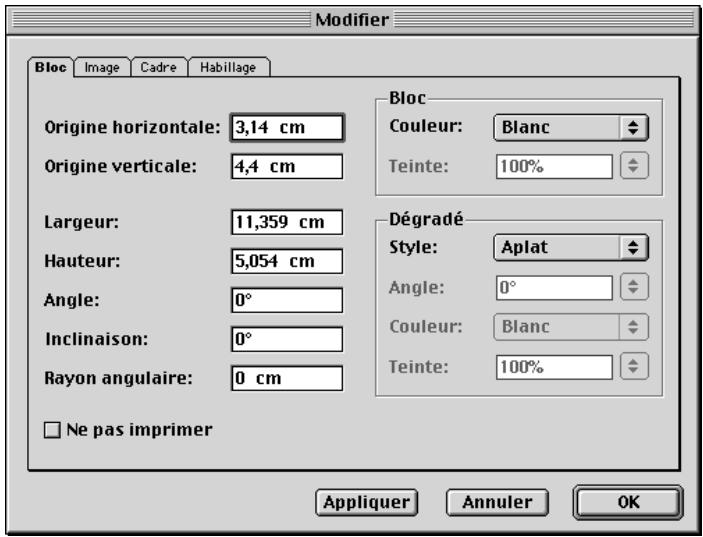The width and height of the screenshot is (703, 537).
Task: Click the Origine horizontale field
Action: click(x=287, y=128)
